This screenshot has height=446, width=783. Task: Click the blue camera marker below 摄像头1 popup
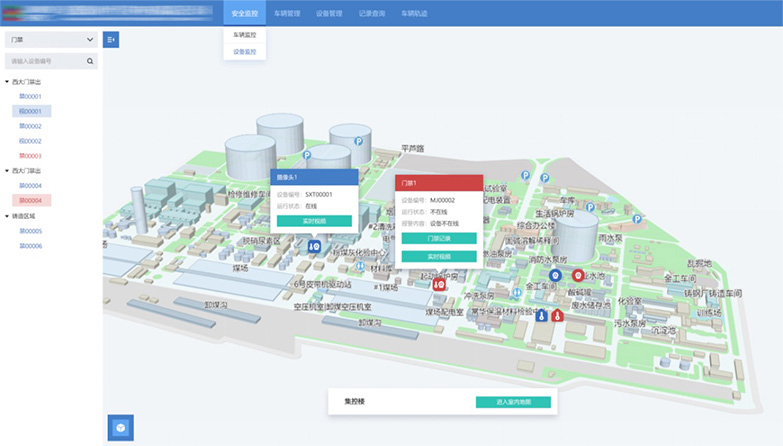pos(313,245)
